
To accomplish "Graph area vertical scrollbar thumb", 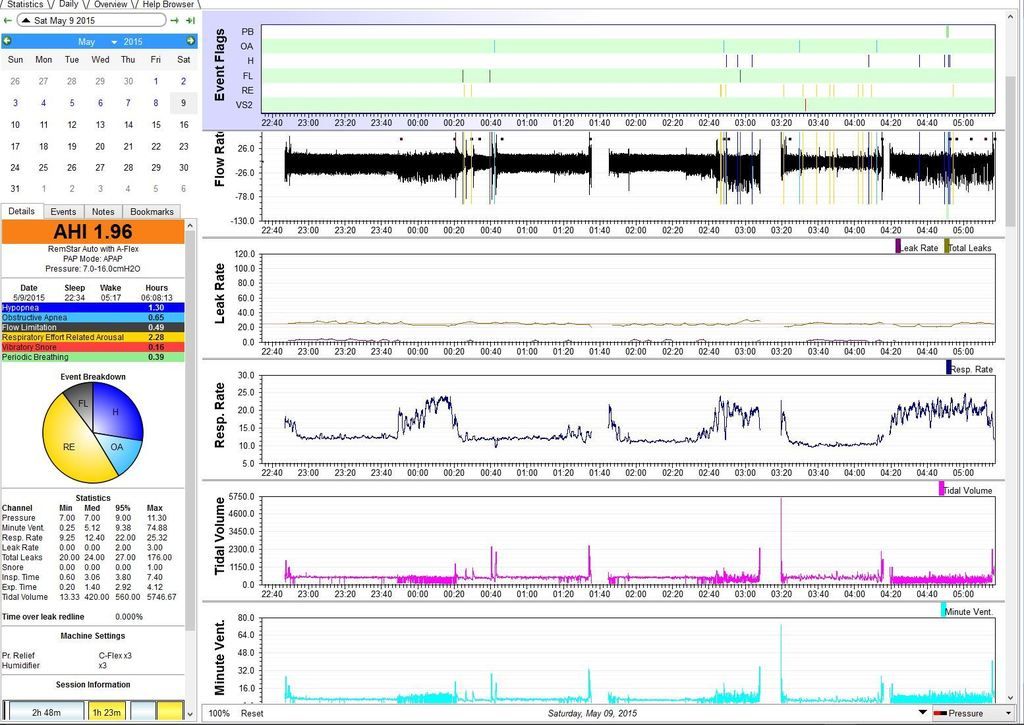I will pyautogui.click(x=1011, y=150).
